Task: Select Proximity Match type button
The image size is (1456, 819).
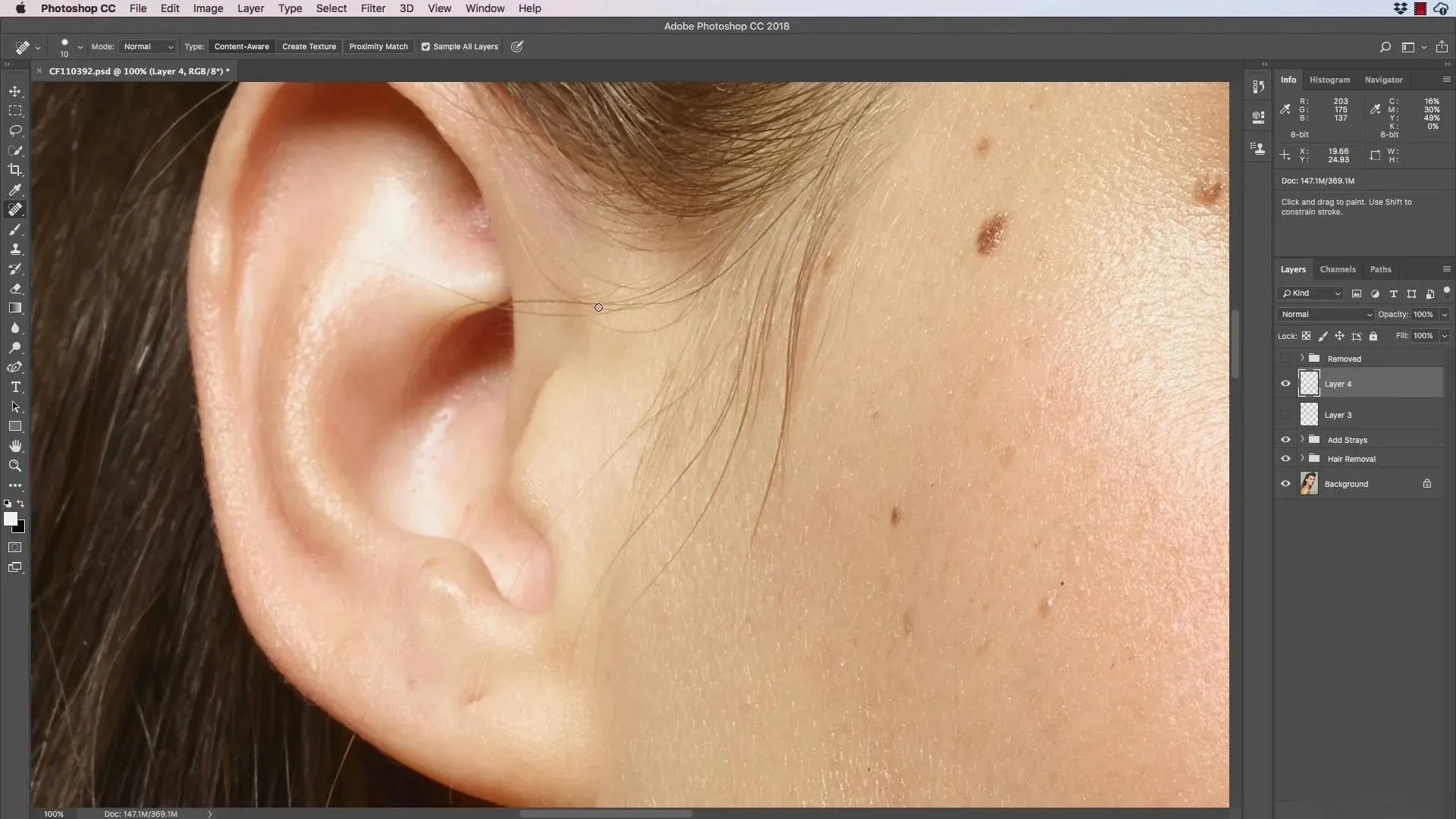Action: (x=378, y=46)
